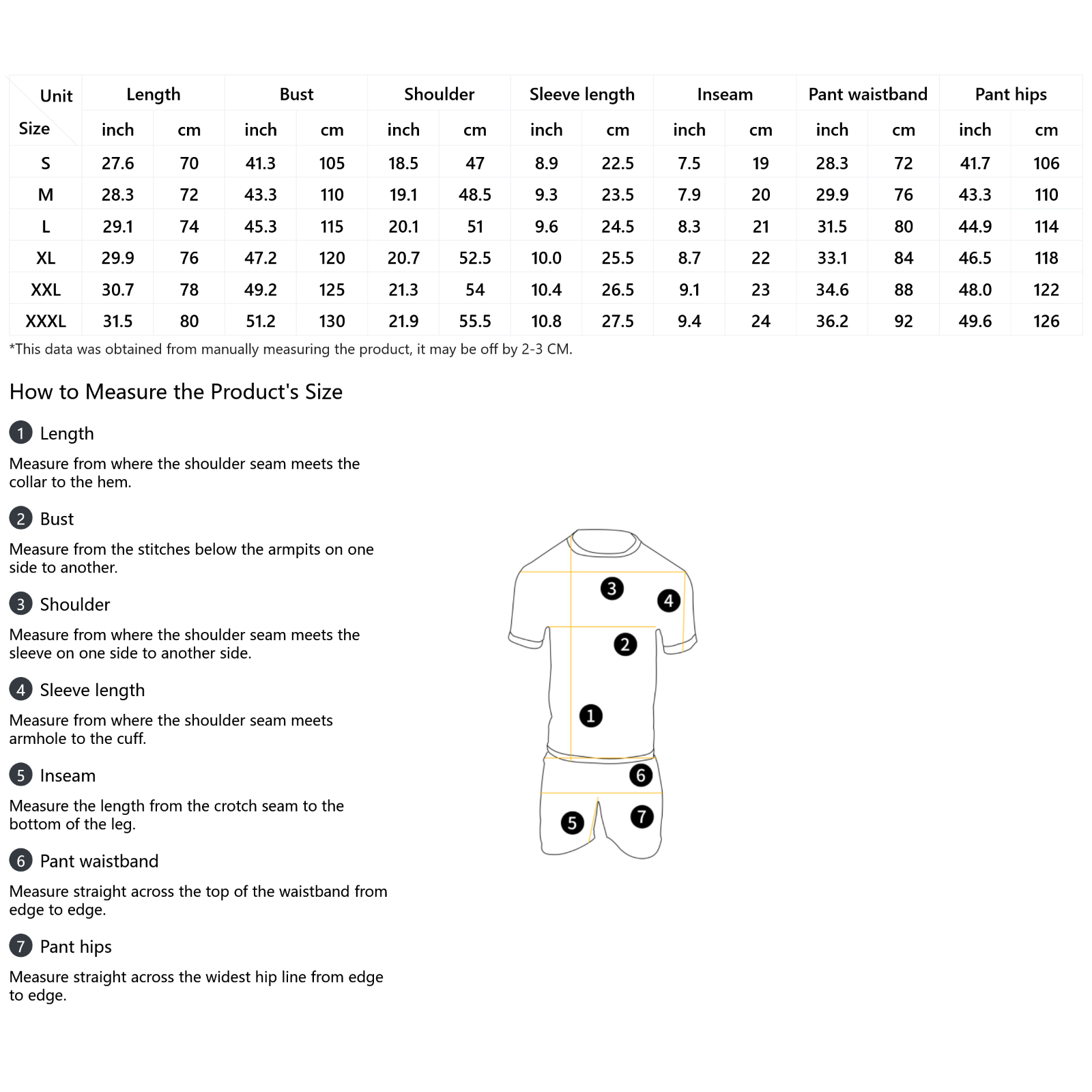Select the XXXL size row label

pos(46,321)
